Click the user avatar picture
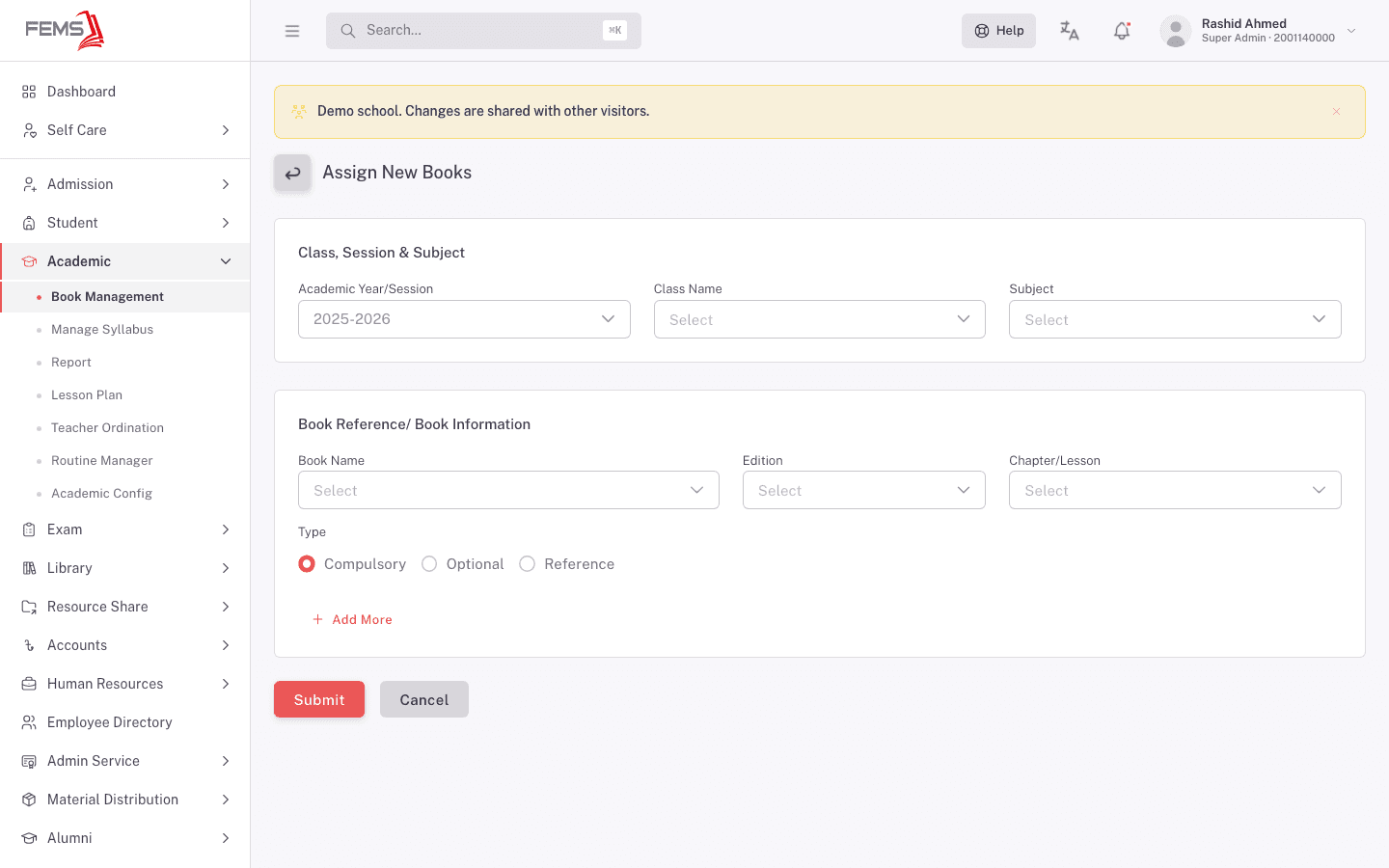This screenshot has width=1389, height=868. 1175,31
